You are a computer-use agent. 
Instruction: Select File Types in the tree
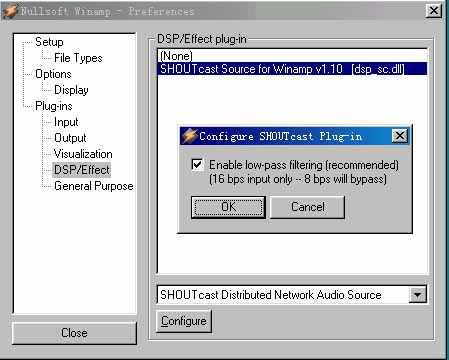pos(78,58)
